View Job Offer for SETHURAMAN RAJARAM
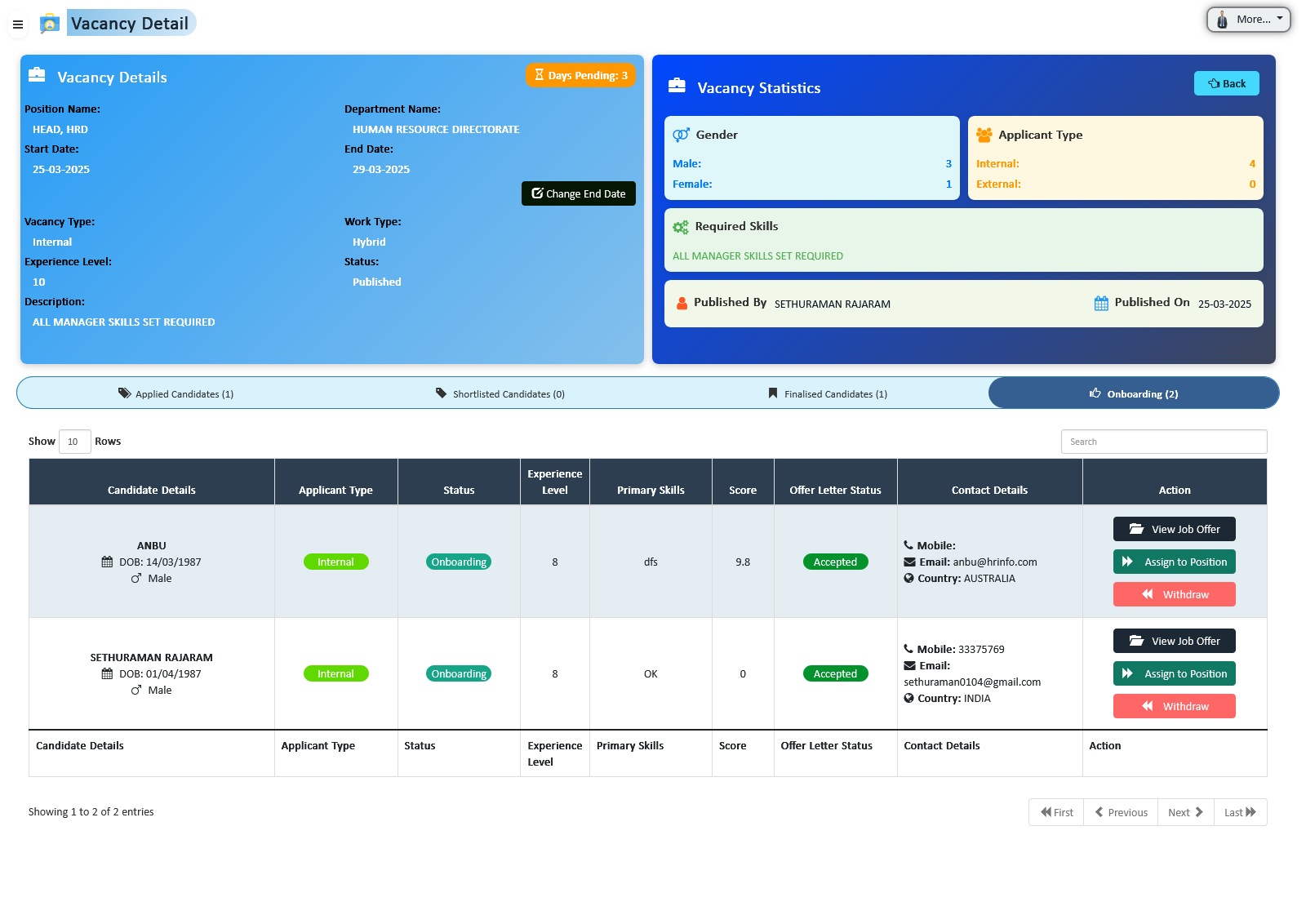 [1174, 641]
